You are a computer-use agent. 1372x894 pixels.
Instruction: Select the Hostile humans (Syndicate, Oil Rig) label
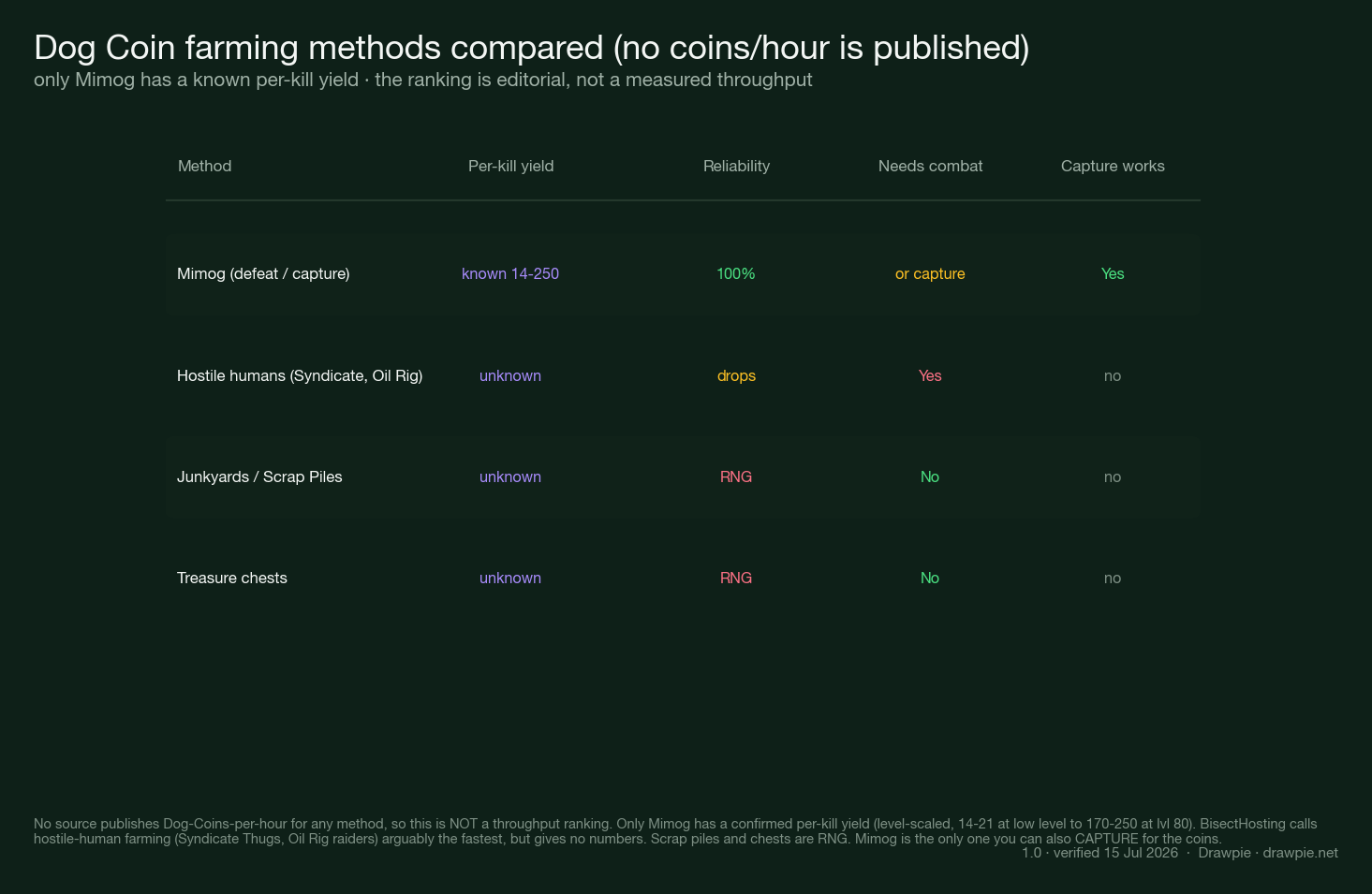coord(300,375)
